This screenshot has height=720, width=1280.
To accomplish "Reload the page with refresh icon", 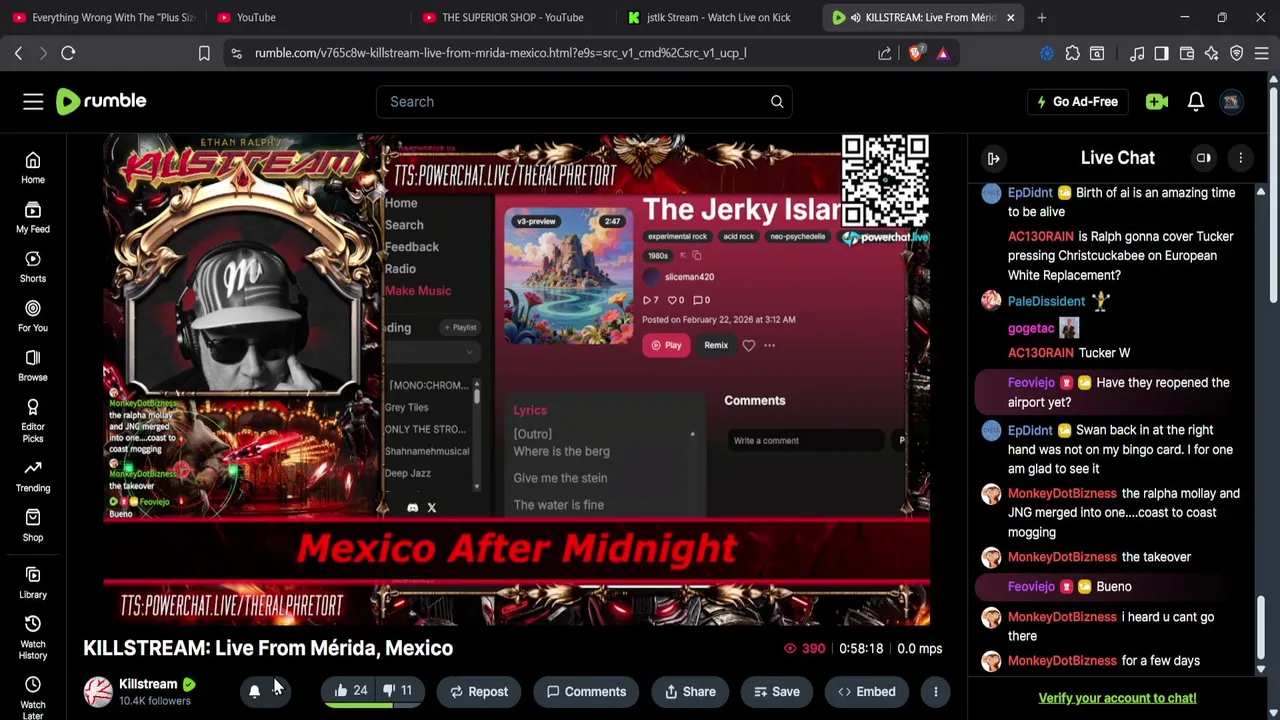I will 68,53.
